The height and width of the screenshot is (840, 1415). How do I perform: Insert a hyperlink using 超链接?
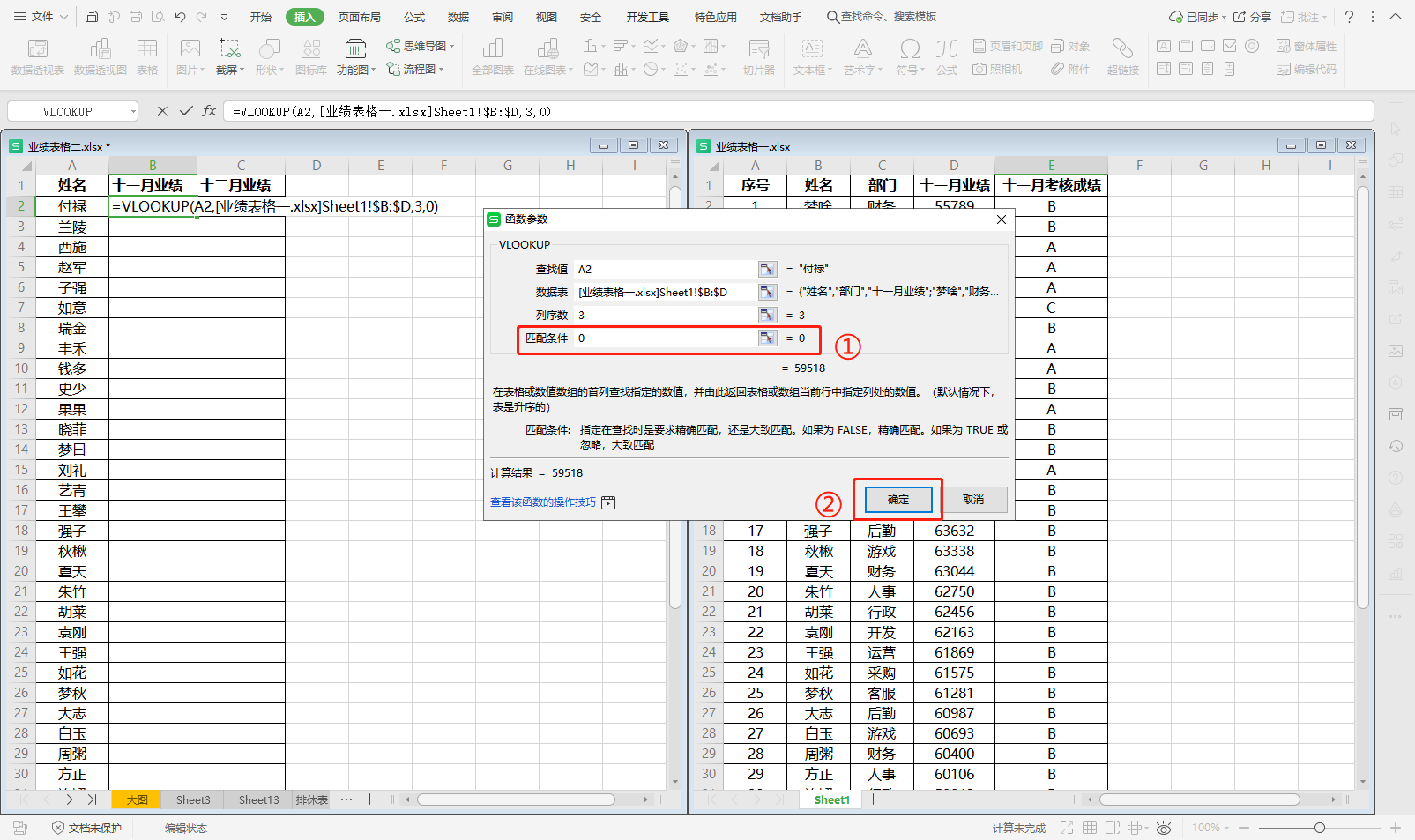point(1123,56)
